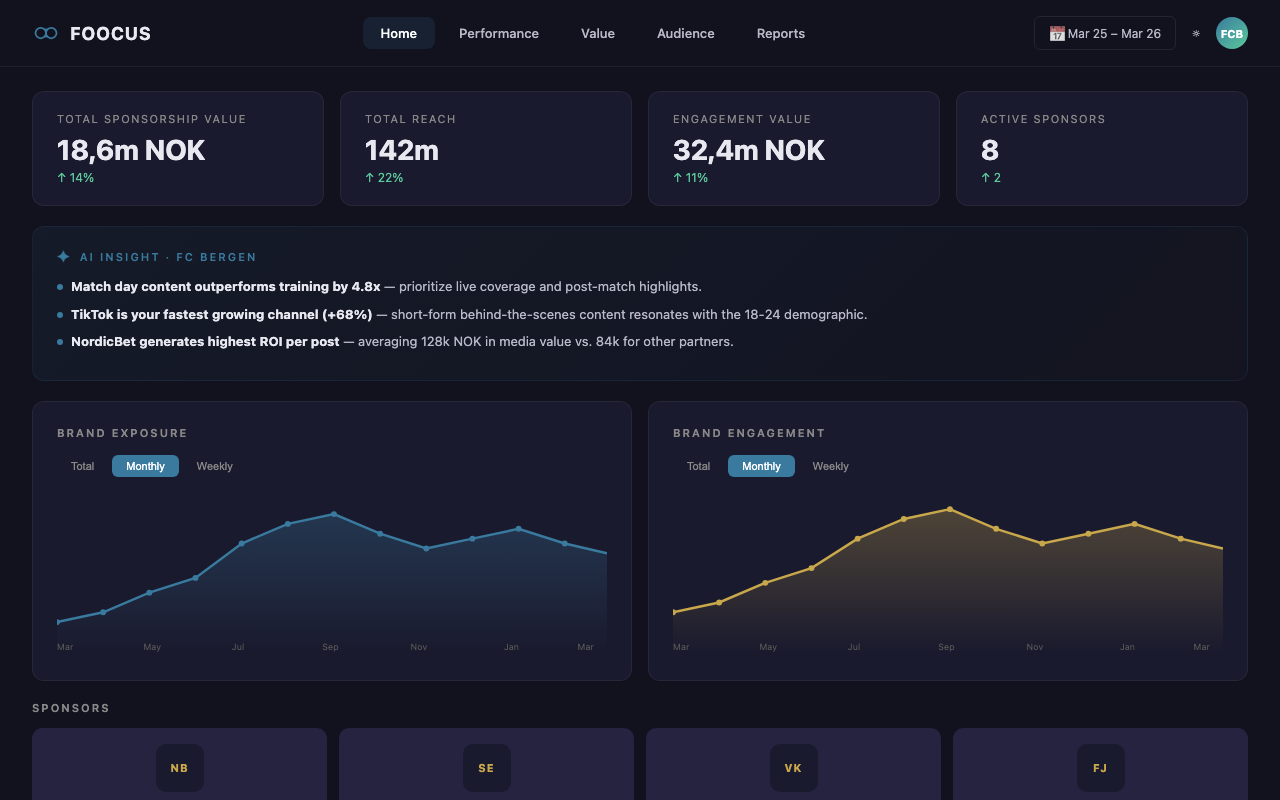Toggle the light/dark theme sun icon
This screenshot has width=1280, height=800.
(1196, 33)
